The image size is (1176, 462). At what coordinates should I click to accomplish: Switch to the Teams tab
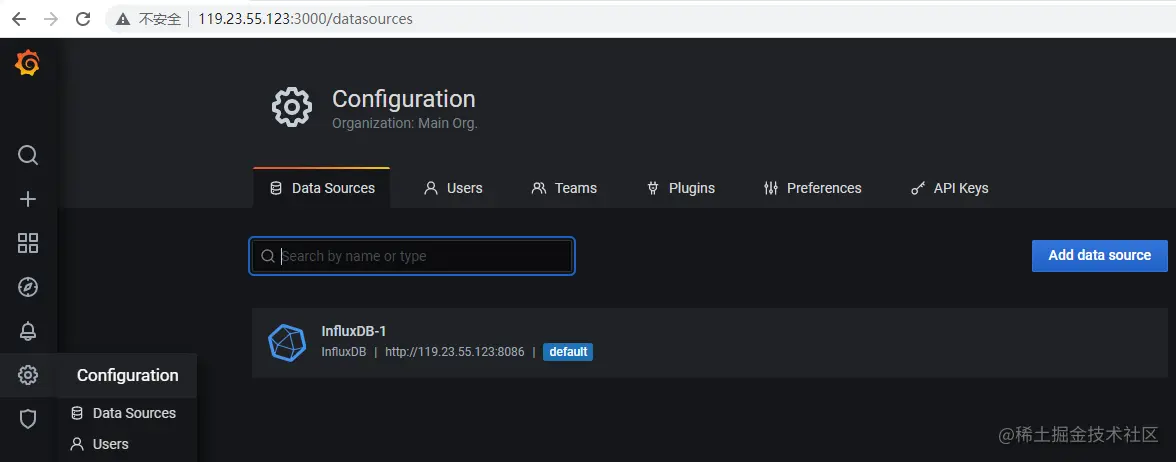point(564,188)
